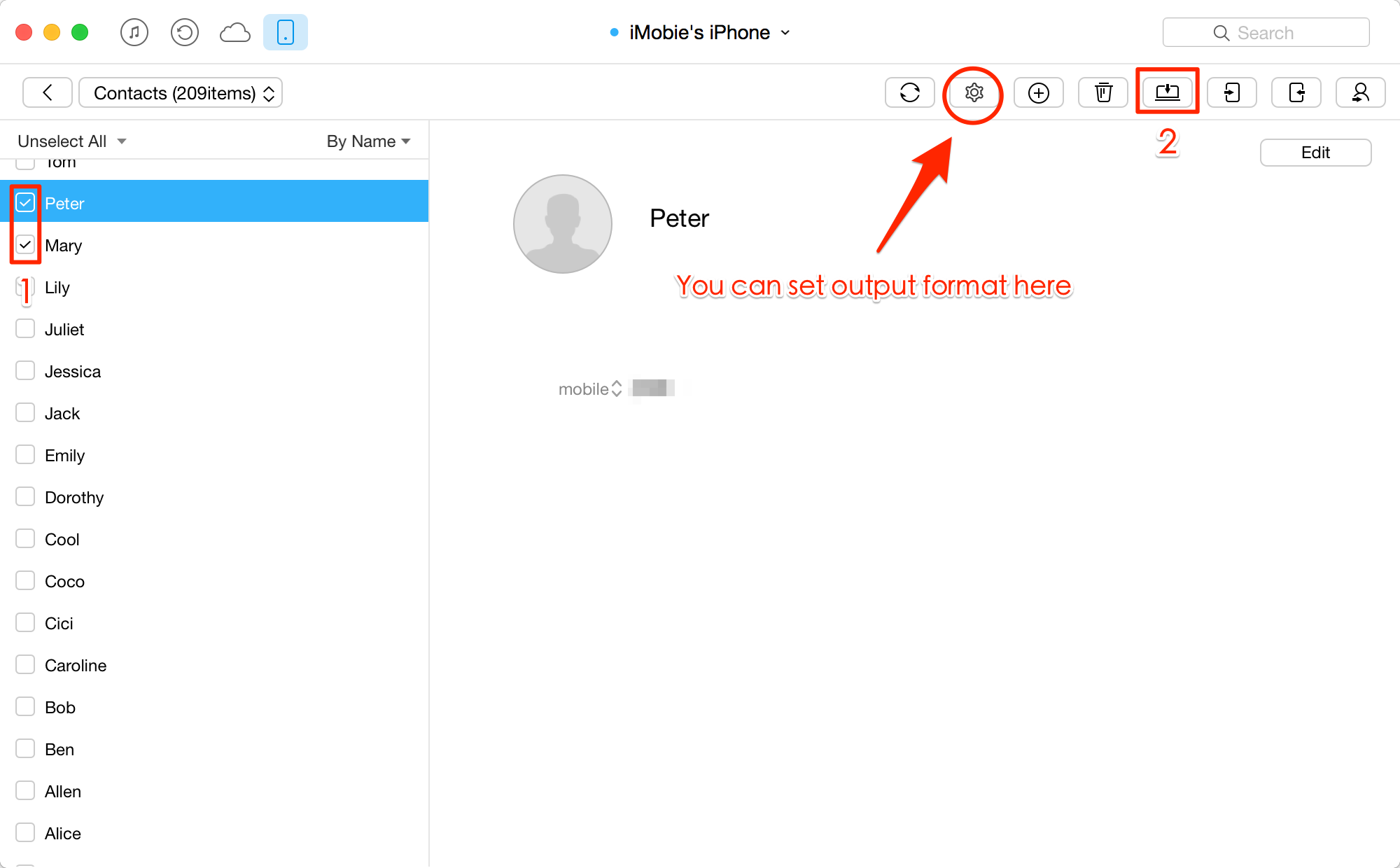Viewport: 1400px width, 868px height.
Task: Toggle checkbox selection for Peter
Action: [x=25, y=202]
